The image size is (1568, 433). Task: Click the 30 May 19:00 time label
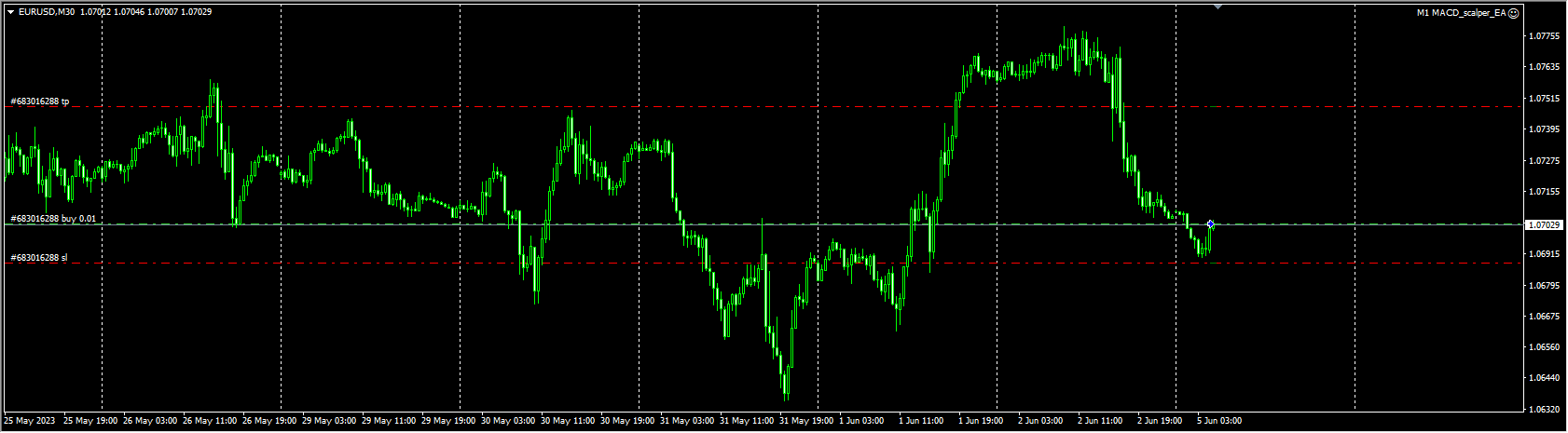tap(627, 421)
